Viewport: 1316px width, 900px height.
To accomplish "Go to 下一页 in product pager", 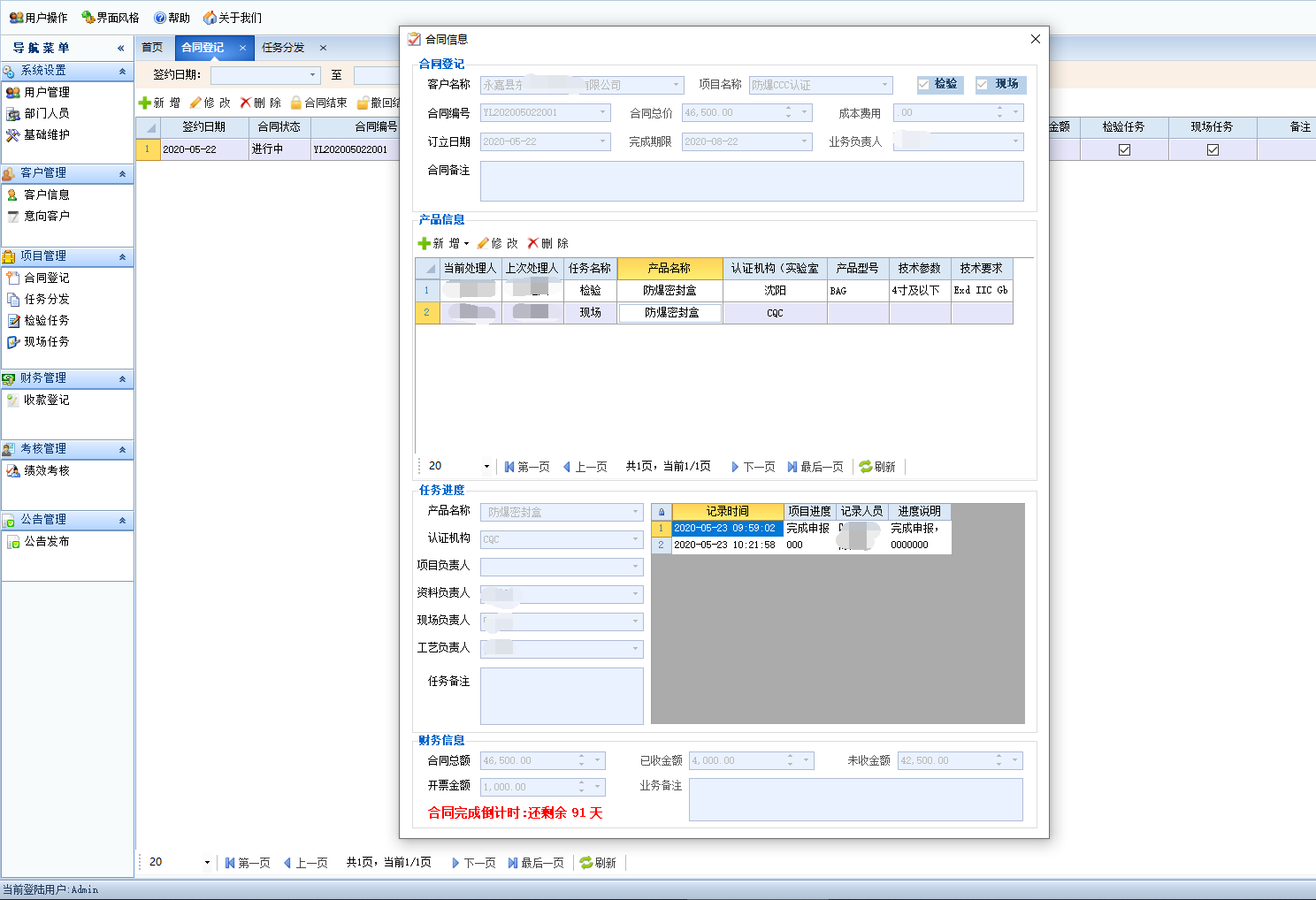I will (x=753, y=467).
